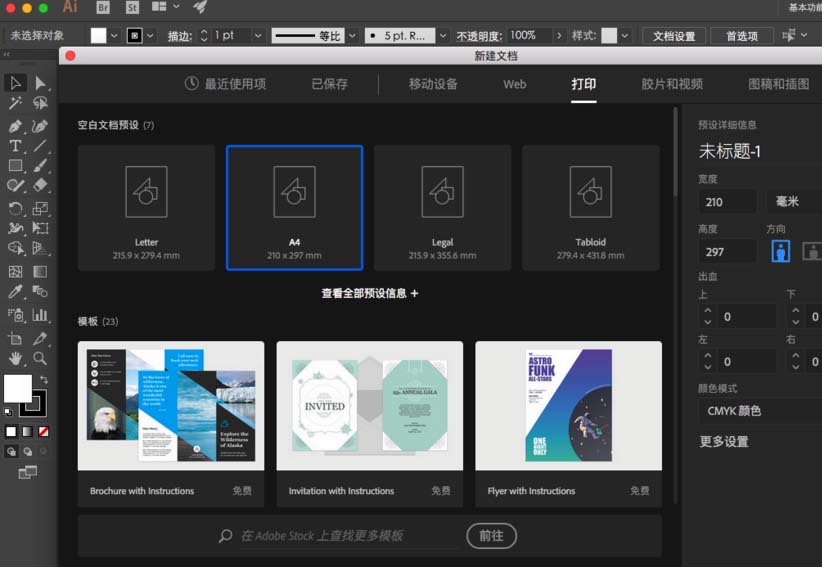Select the Type tool

[x=15, y=146]
